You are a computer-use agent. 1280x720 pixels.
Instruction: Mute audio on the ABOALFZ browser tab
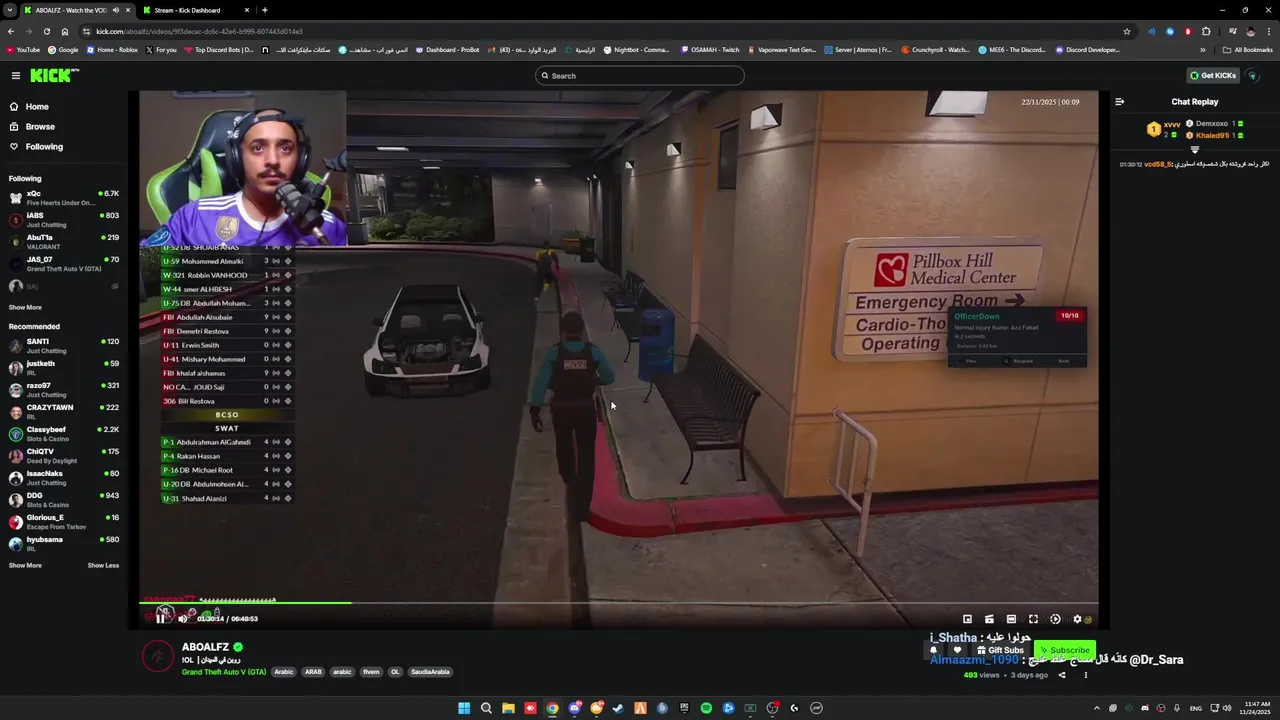tap(115, 10)
